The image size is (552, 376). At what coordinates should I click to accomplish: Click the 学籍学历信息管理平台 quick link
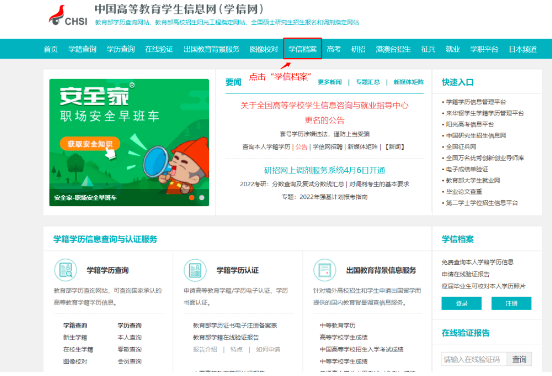pos(476,102)
